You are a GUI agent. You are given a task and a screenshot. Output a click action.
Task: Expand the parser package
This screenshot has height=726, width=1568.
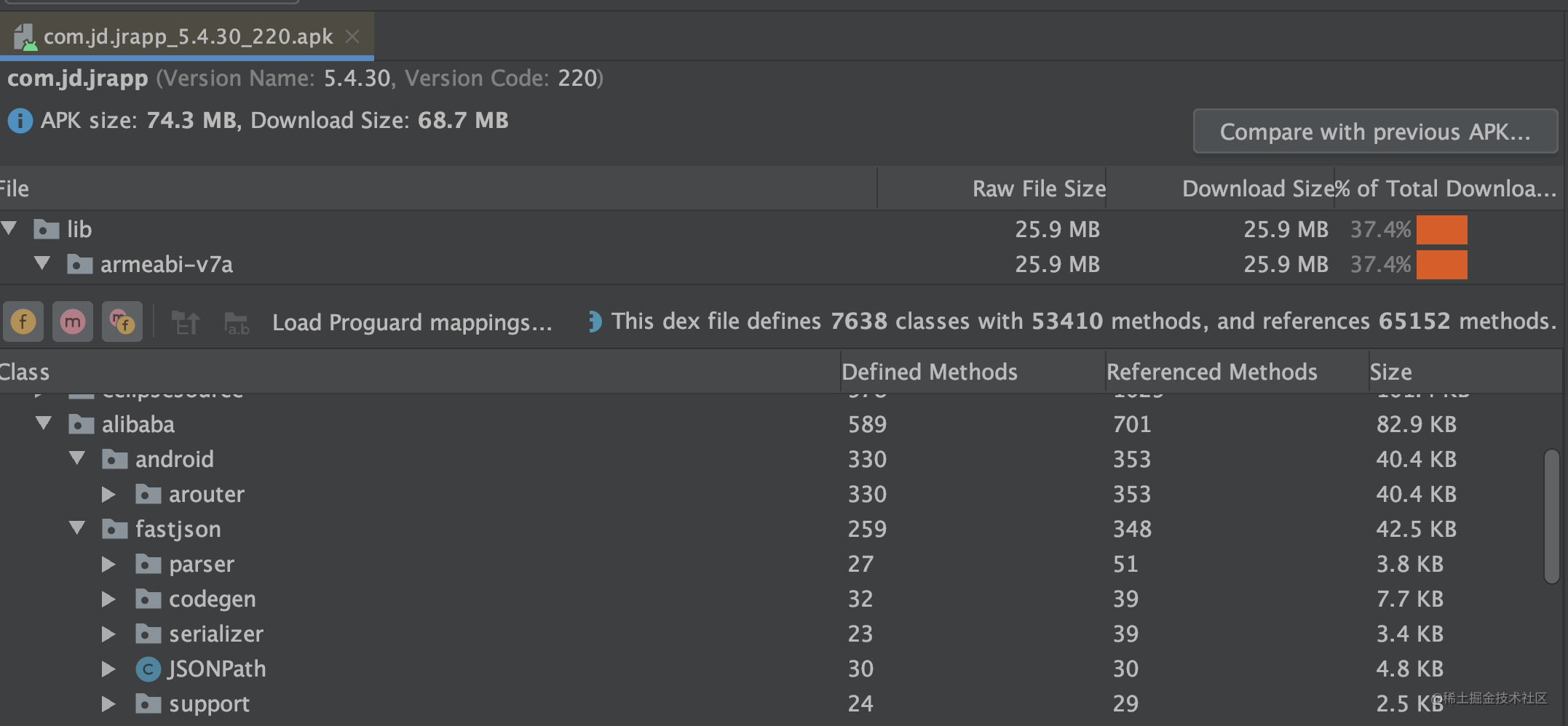(x=109, y=564)
